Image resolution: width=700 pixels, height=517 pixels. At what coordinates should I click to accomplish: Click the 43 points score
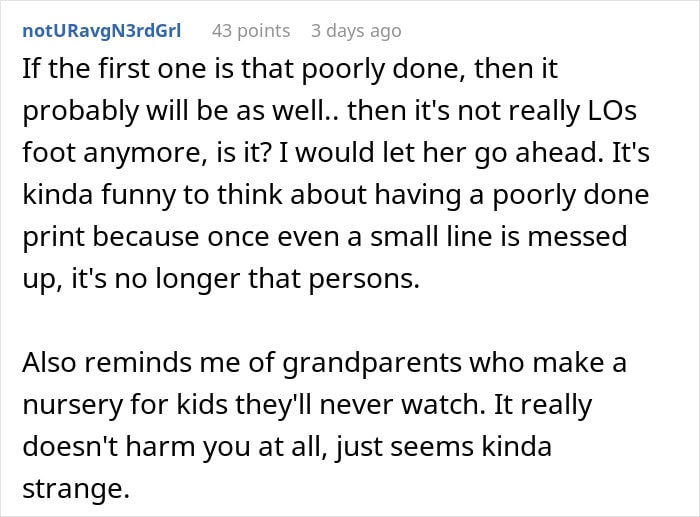tap(251, 31)
